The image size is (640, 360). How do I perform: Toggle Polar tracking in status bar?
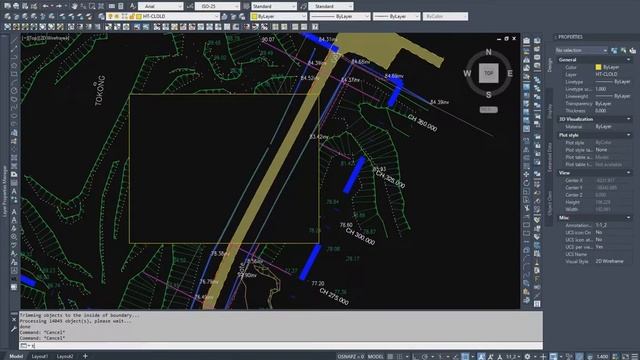coord(424,356)
